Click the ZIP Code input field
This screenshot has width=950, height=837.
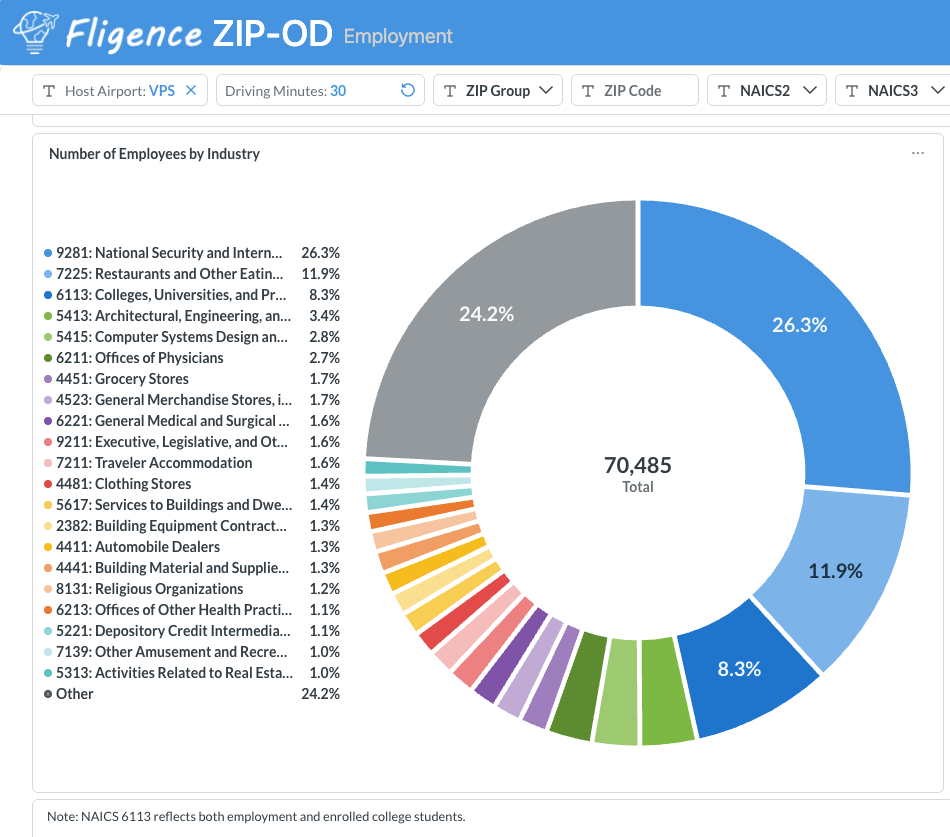(635, 90)
